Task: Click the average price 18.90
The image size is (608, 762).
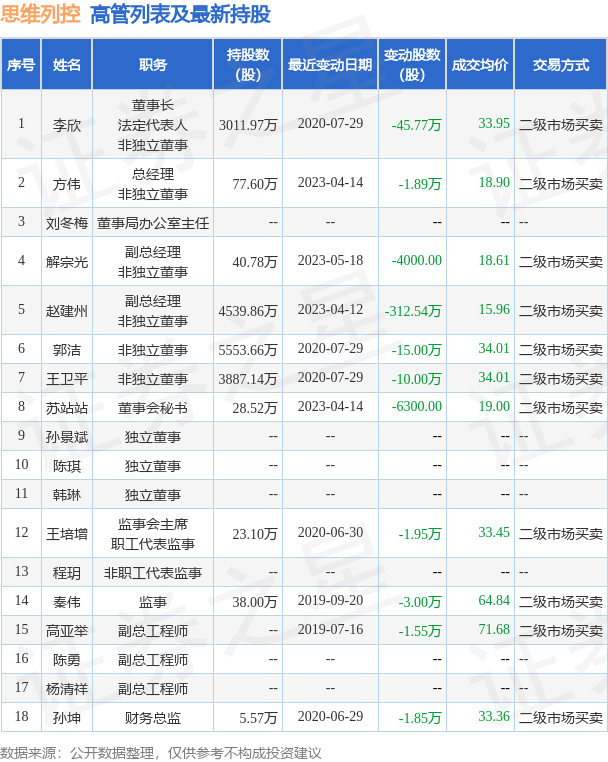Action: coord(494,182)
